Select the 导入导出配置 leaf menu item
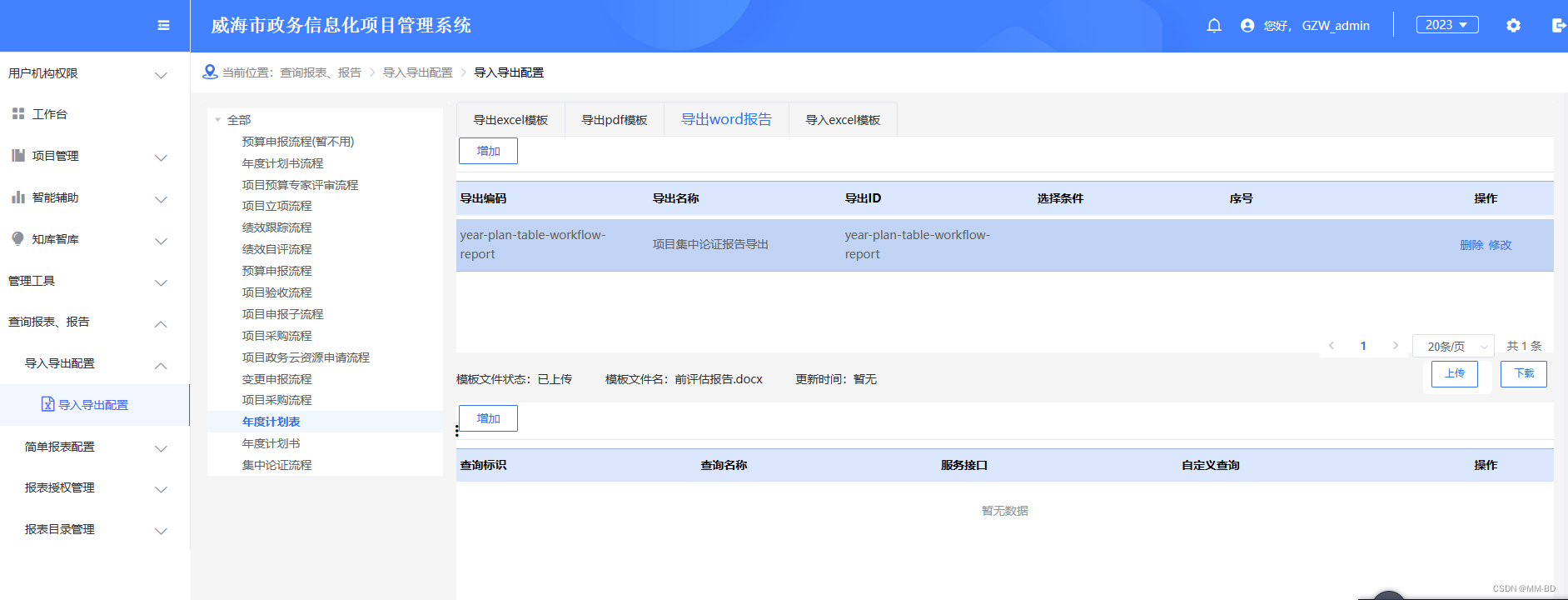 click(x=95, y=405)
